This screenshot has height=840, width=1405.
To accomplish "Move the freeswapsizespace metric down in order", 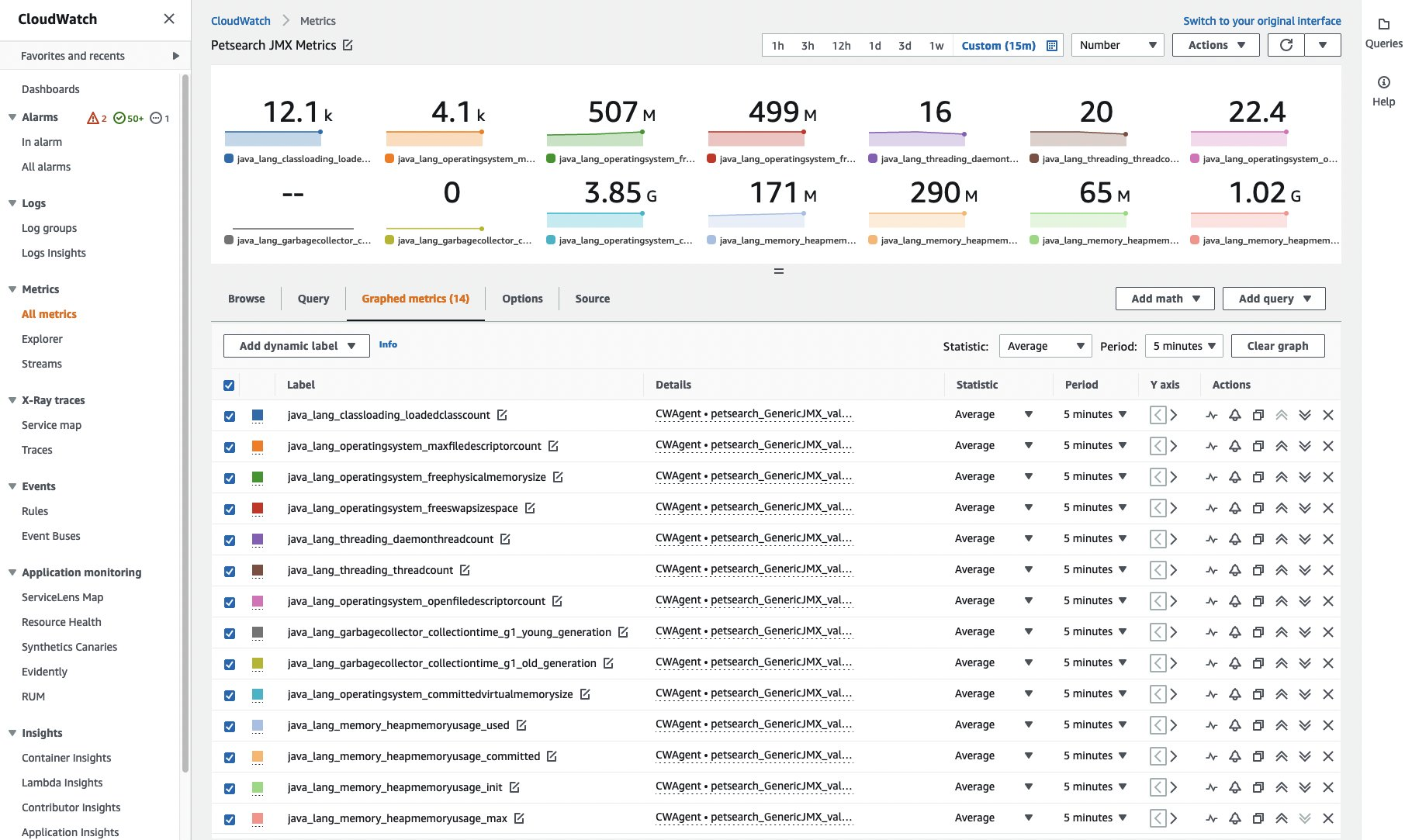I will pos(1305,508).
